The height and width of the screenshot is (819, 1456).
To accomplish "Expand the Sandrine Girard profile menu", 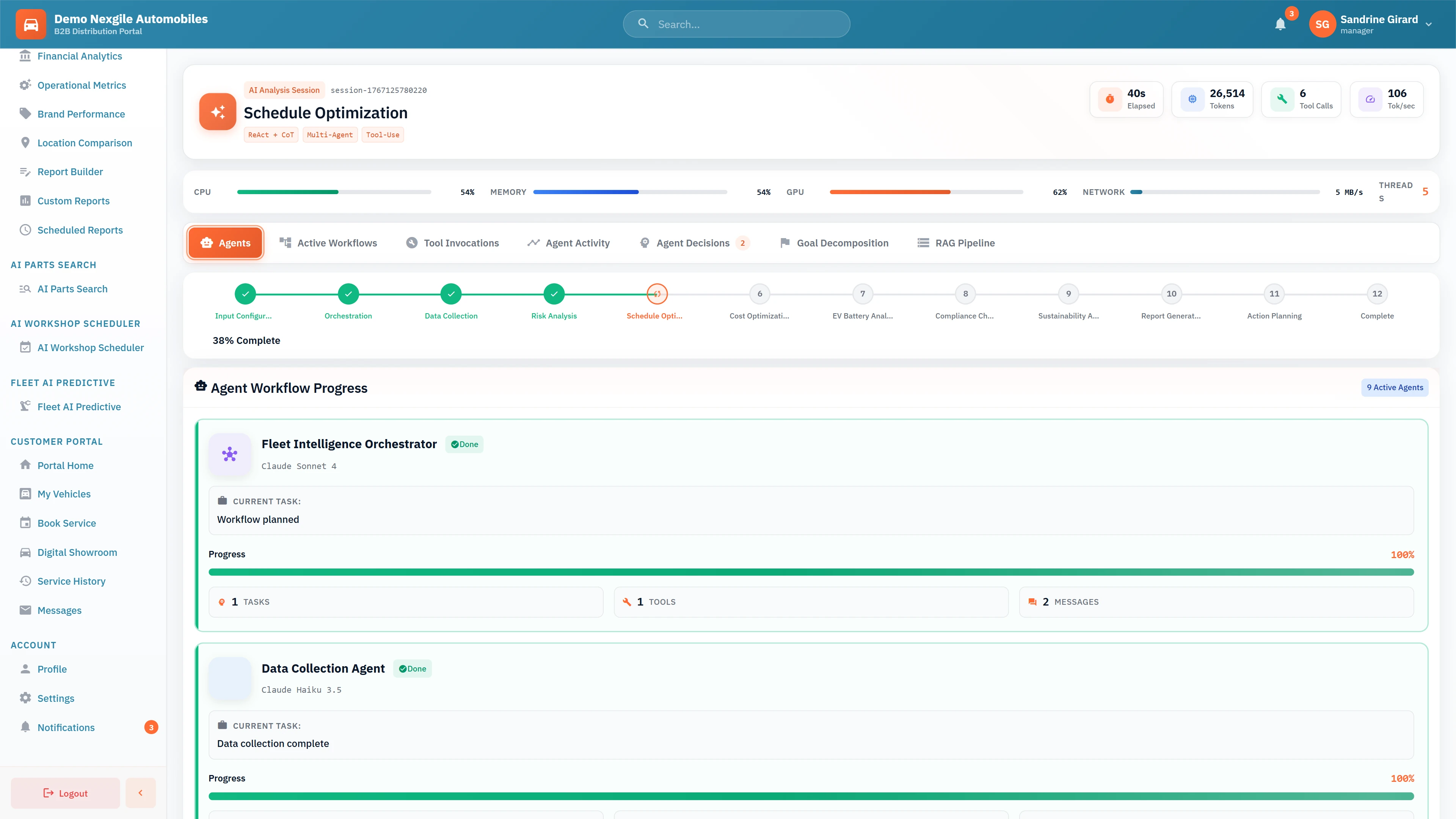I will click(1379, 24).
